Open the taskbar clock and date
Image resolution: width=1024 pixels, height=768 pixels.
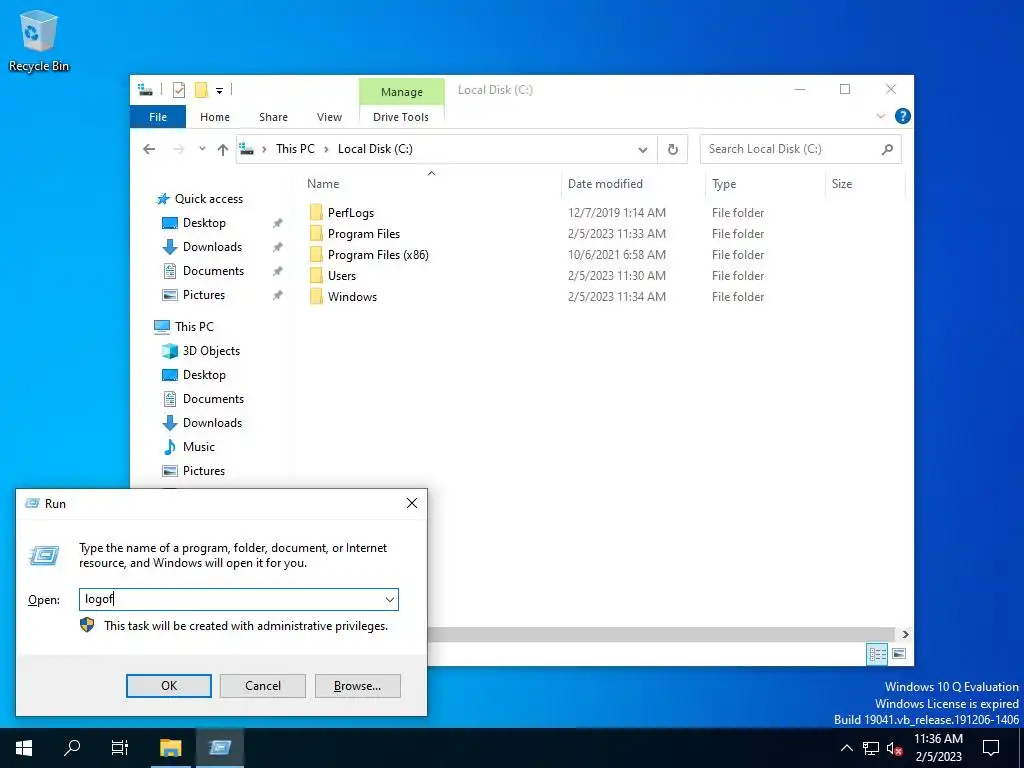[938, 748]
